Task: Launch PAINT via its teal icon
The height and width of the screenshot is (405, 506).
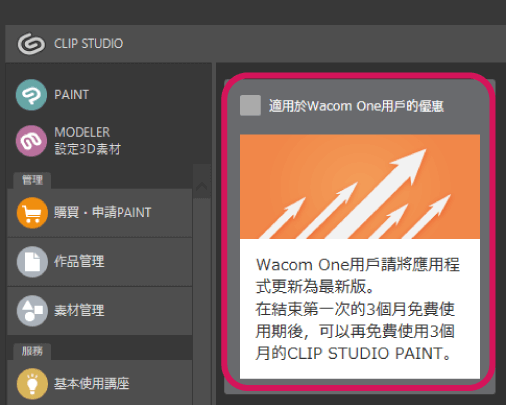Action: click(31, 95)
